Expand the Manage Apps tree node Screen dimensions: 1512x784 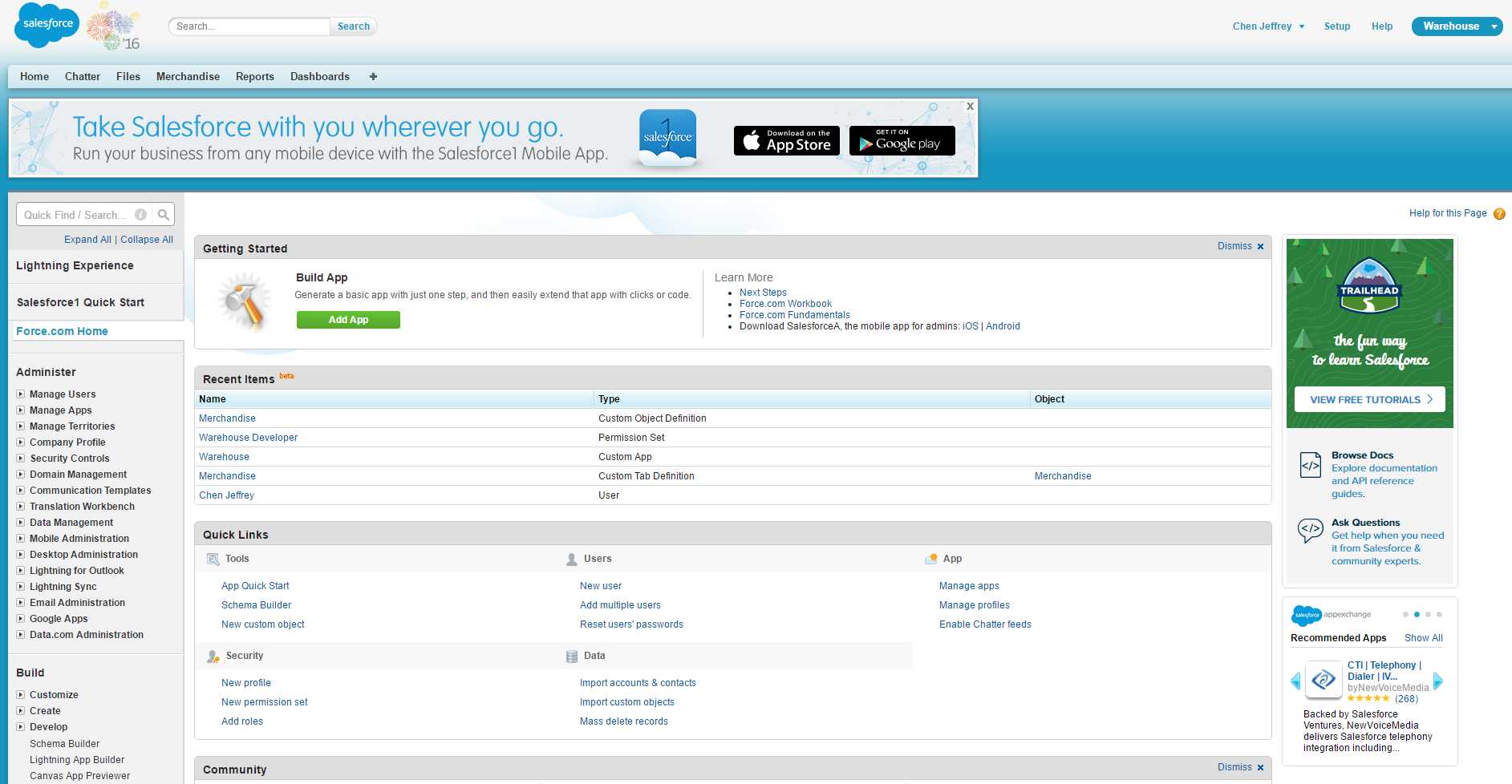[21, 410]
